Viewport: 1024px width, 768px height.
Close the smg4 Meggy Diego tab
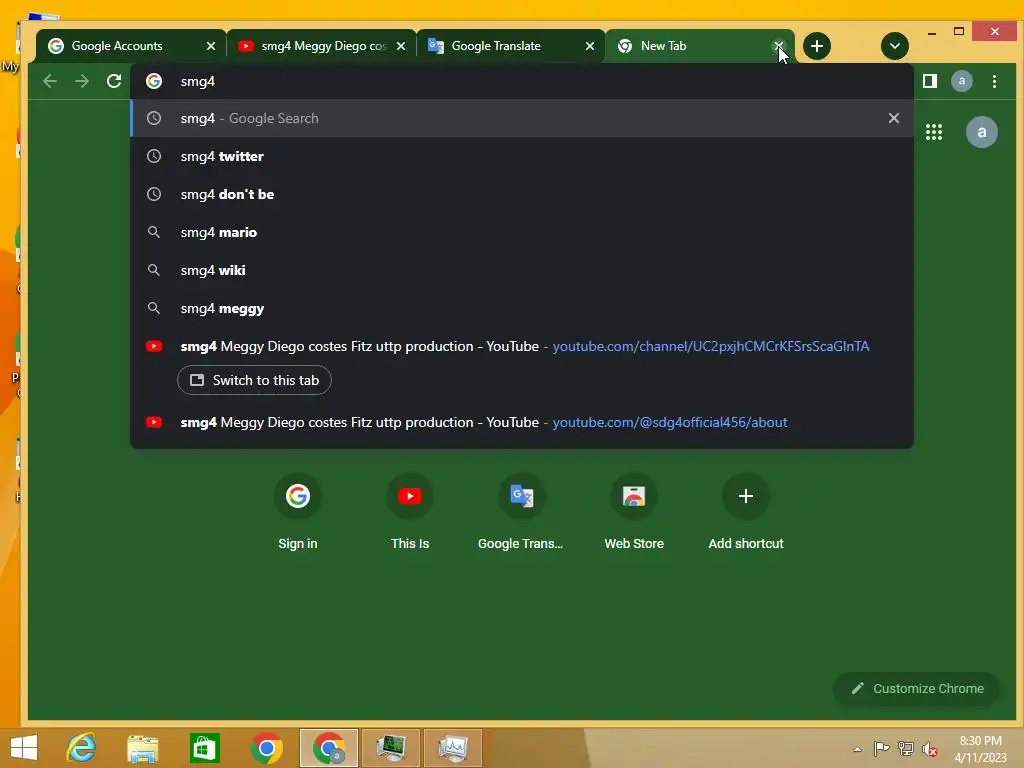(401, 46)
